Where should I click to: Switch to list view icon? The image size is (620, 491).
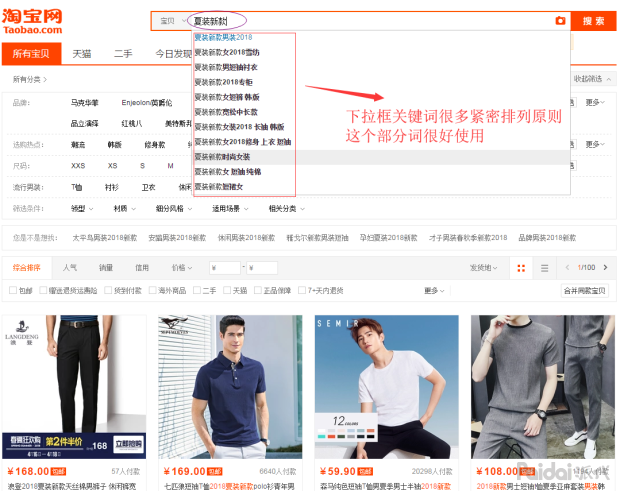[x=544, y=268]
